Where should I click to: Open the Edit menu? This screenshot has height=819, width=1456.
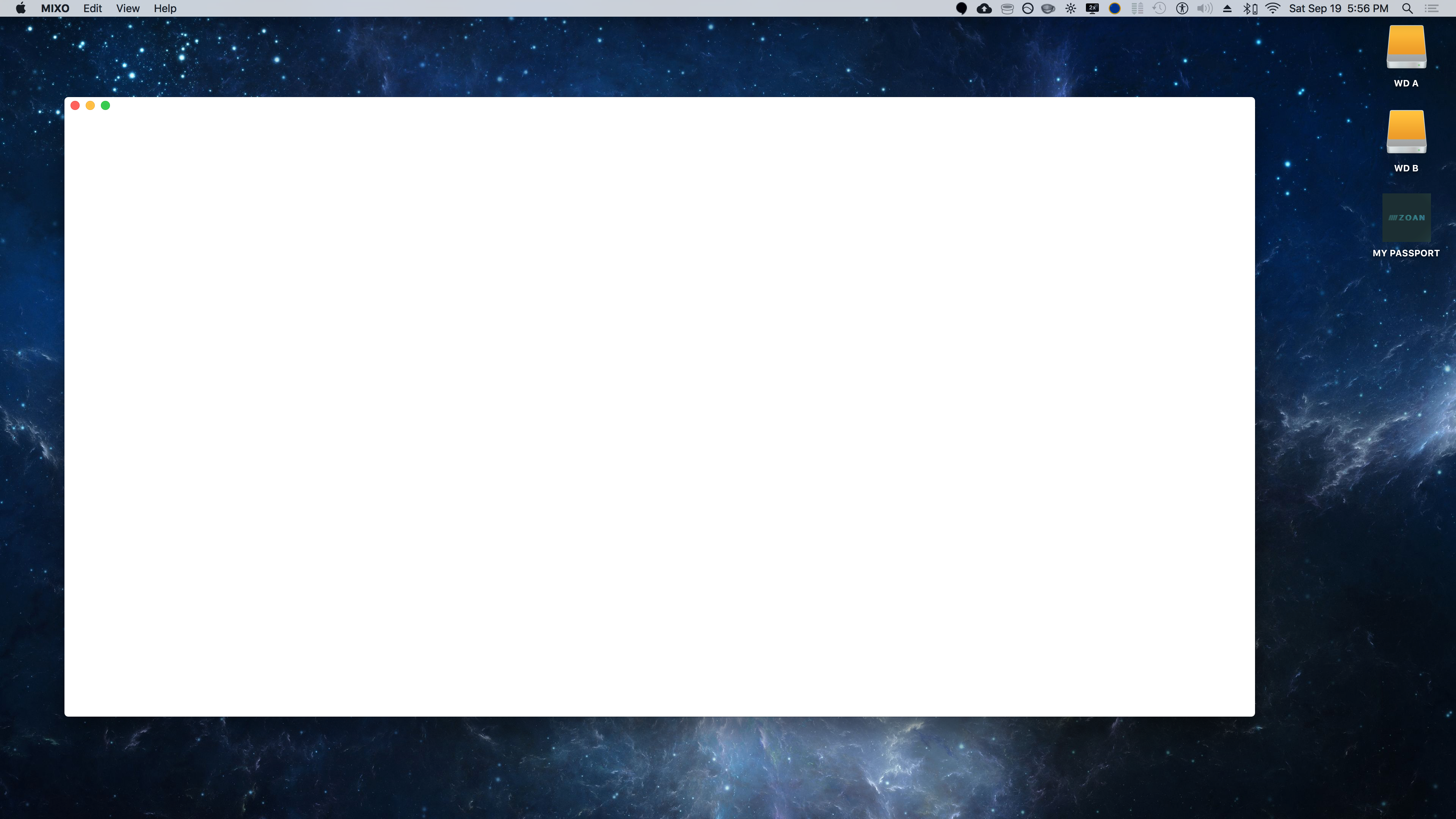click(92, 8)
